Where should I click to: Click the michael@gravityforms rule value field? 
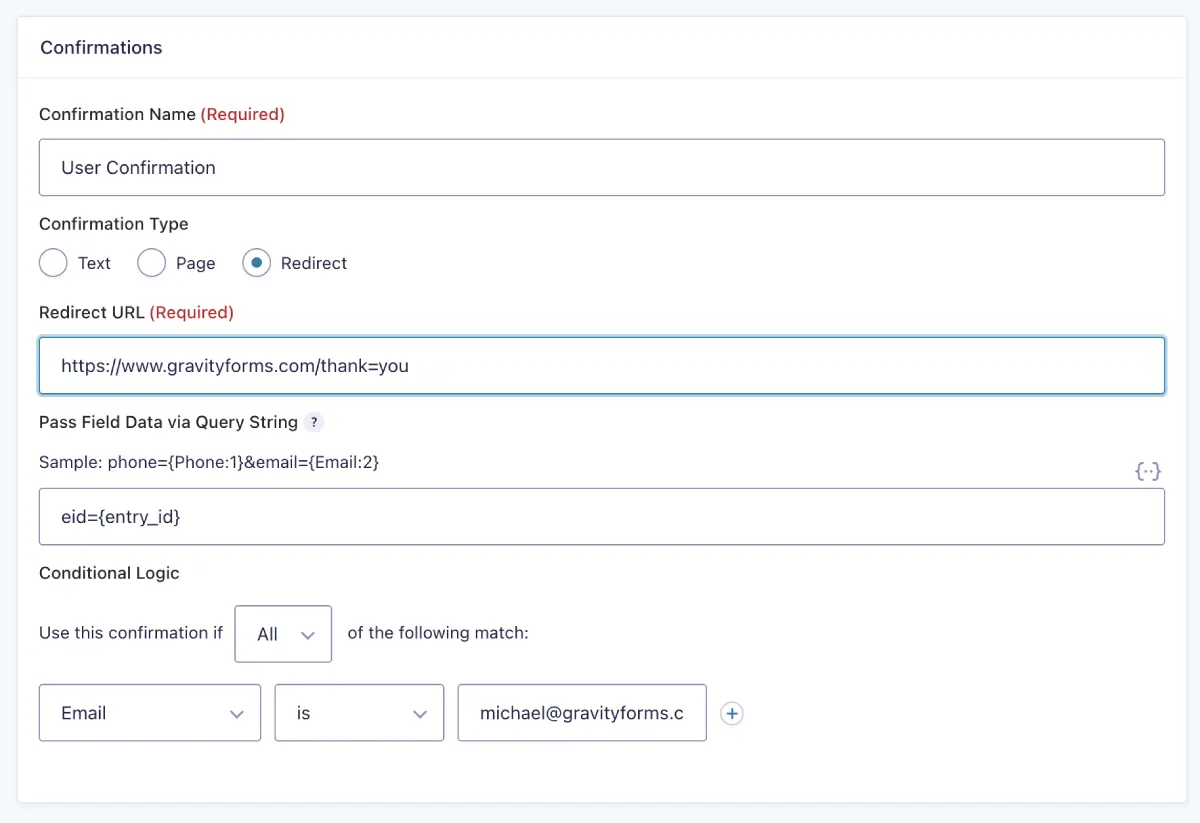click(x=582, y=713)
